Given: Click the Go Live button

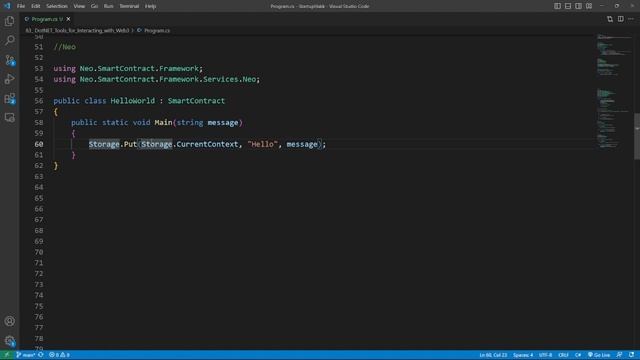Looking at the screenshot, I should coord(599,355).
